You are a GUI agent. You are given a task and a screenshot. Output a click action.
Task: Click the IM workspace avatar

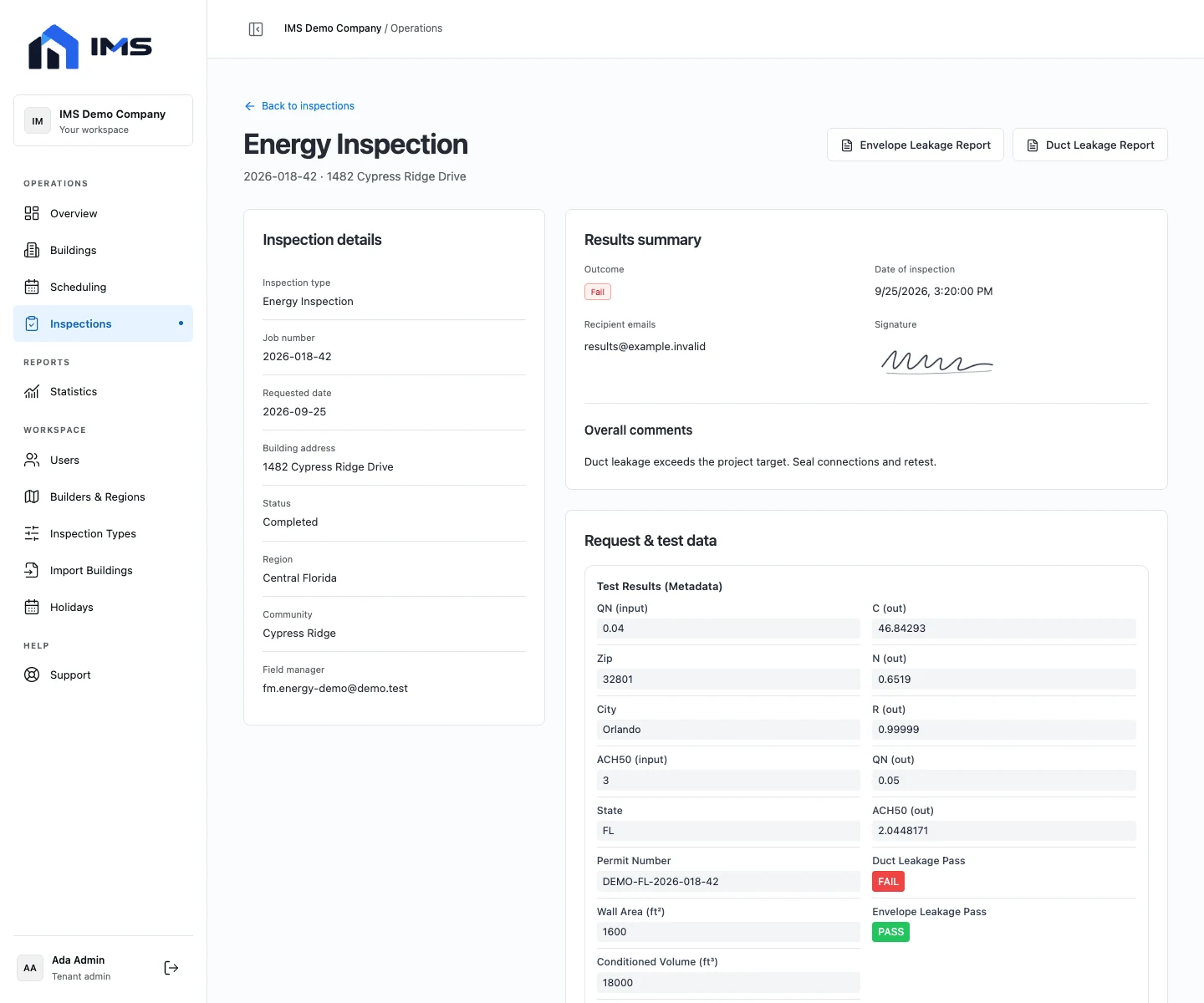38,121
